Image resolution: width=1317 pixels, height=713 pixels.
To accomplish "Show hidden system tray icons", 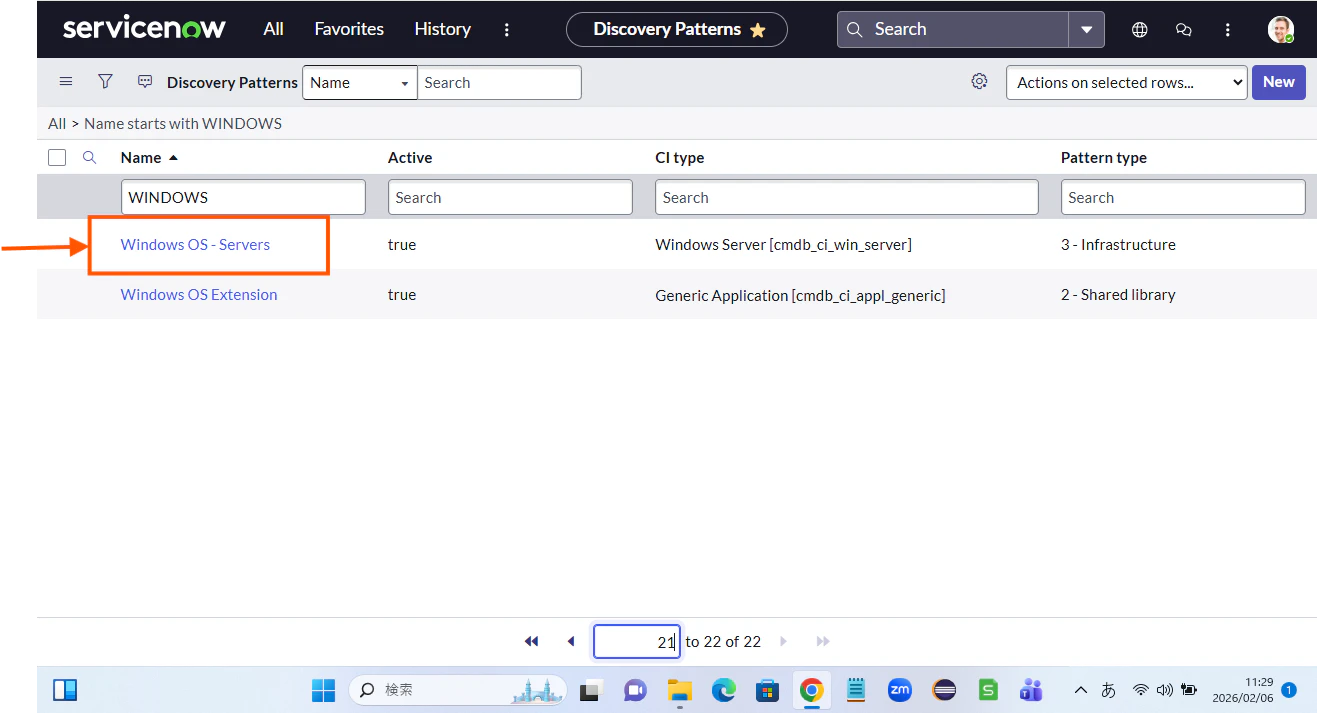I will pos(1081,690).
